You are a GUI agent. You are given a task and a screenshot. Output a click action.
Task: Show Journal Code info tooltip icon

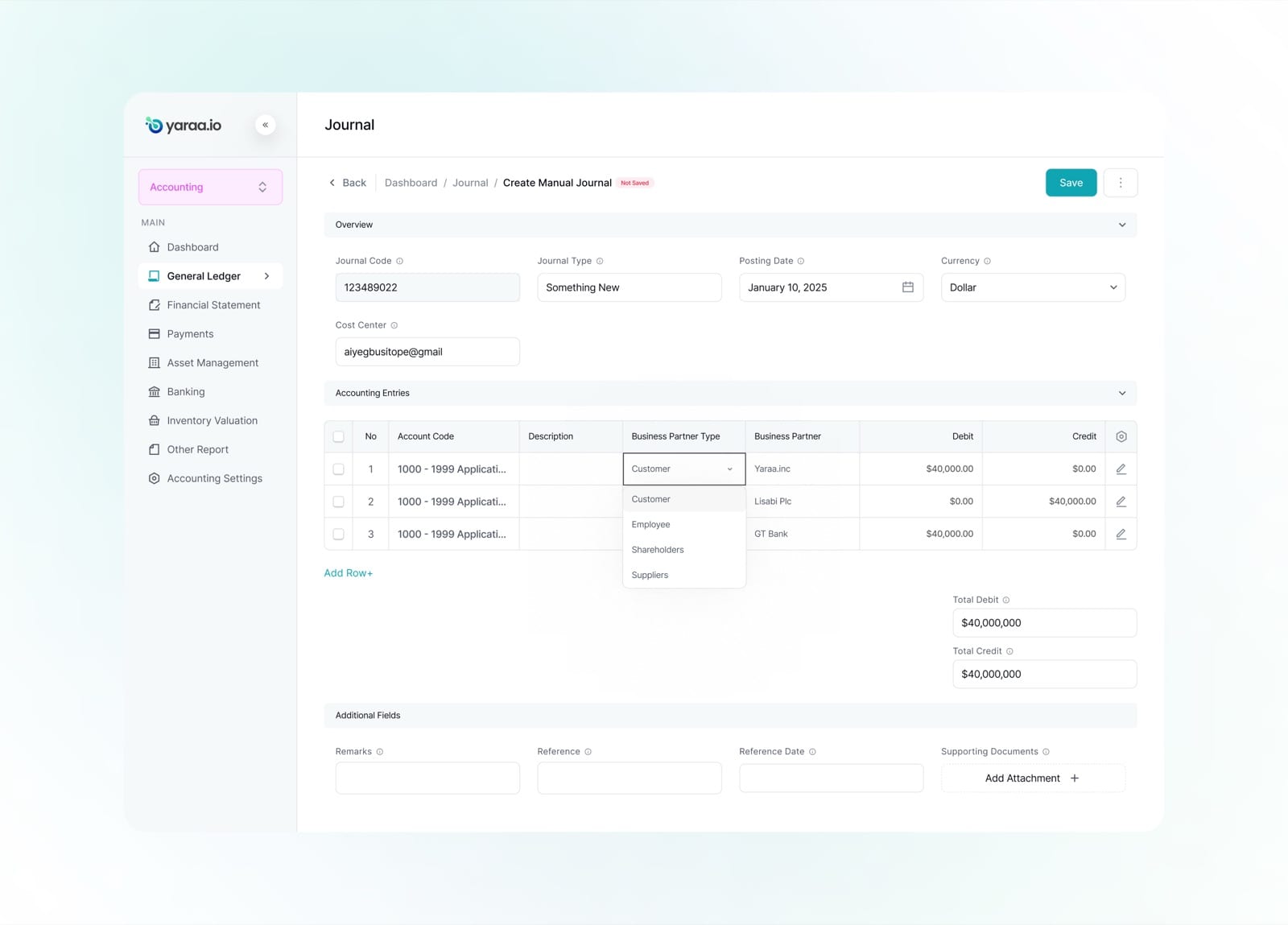(399, 261)
